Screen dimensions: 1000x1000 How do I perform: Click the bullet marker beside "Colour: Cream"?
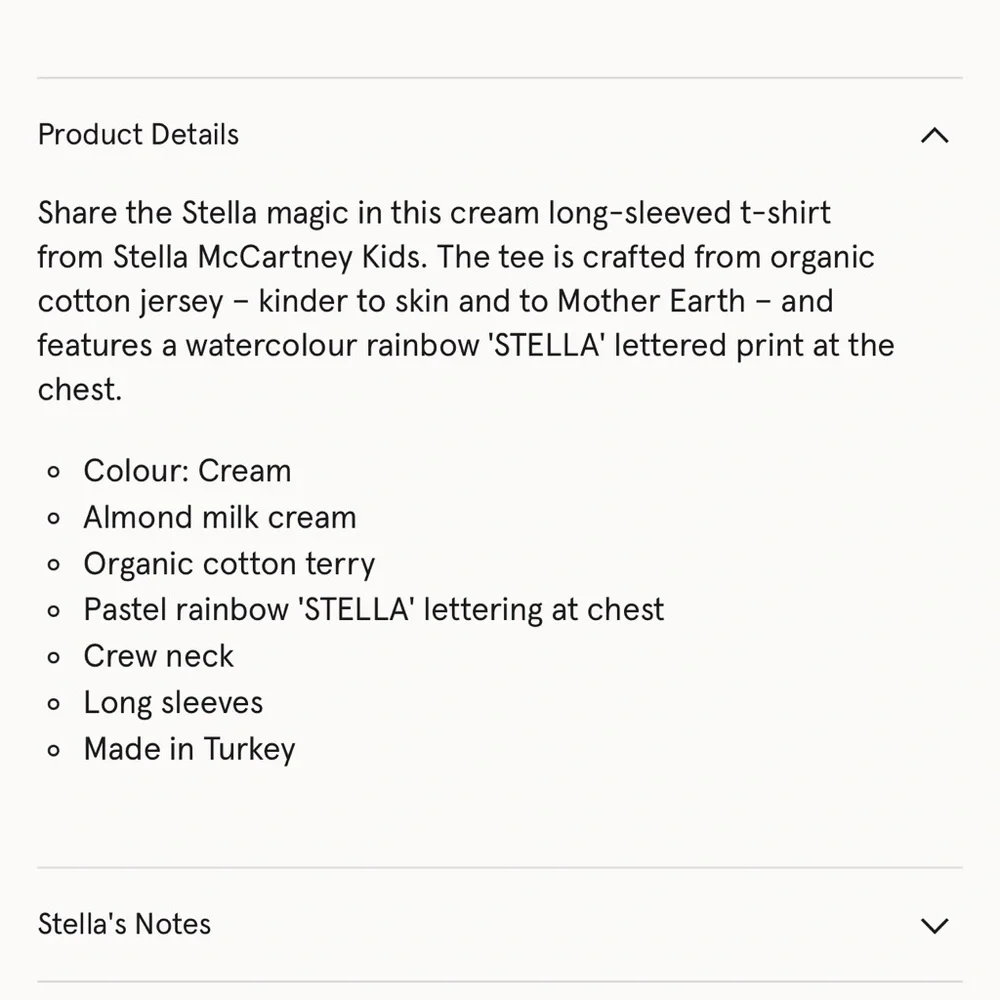click(x=54, y=472)
